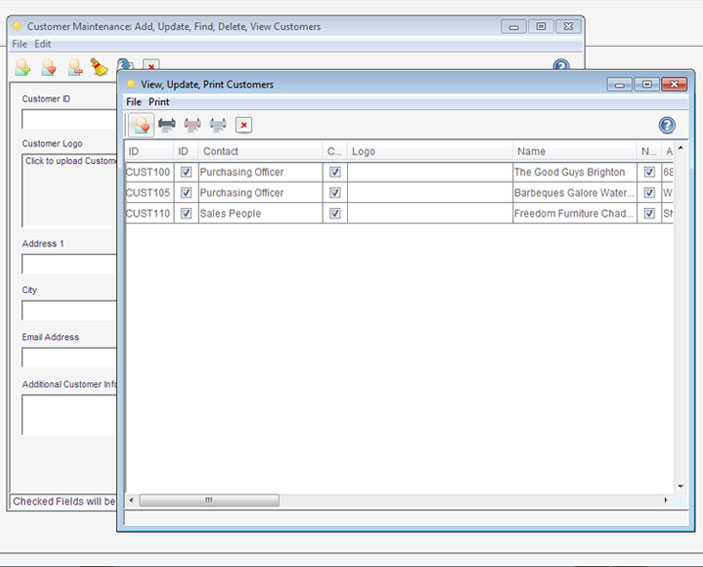Screen dimensions: 703x567
Task: Toggle checkbox beside Purchasing Officer in CUST105 row
Action: (335, 193)
